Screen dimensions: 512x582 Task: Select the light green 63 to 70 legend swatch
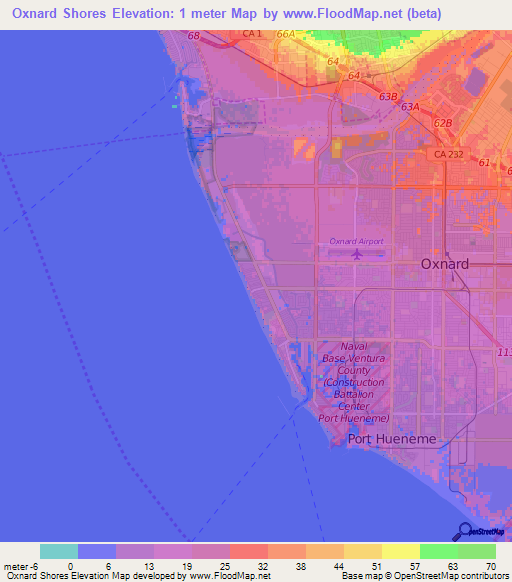[x=477, y=551]
